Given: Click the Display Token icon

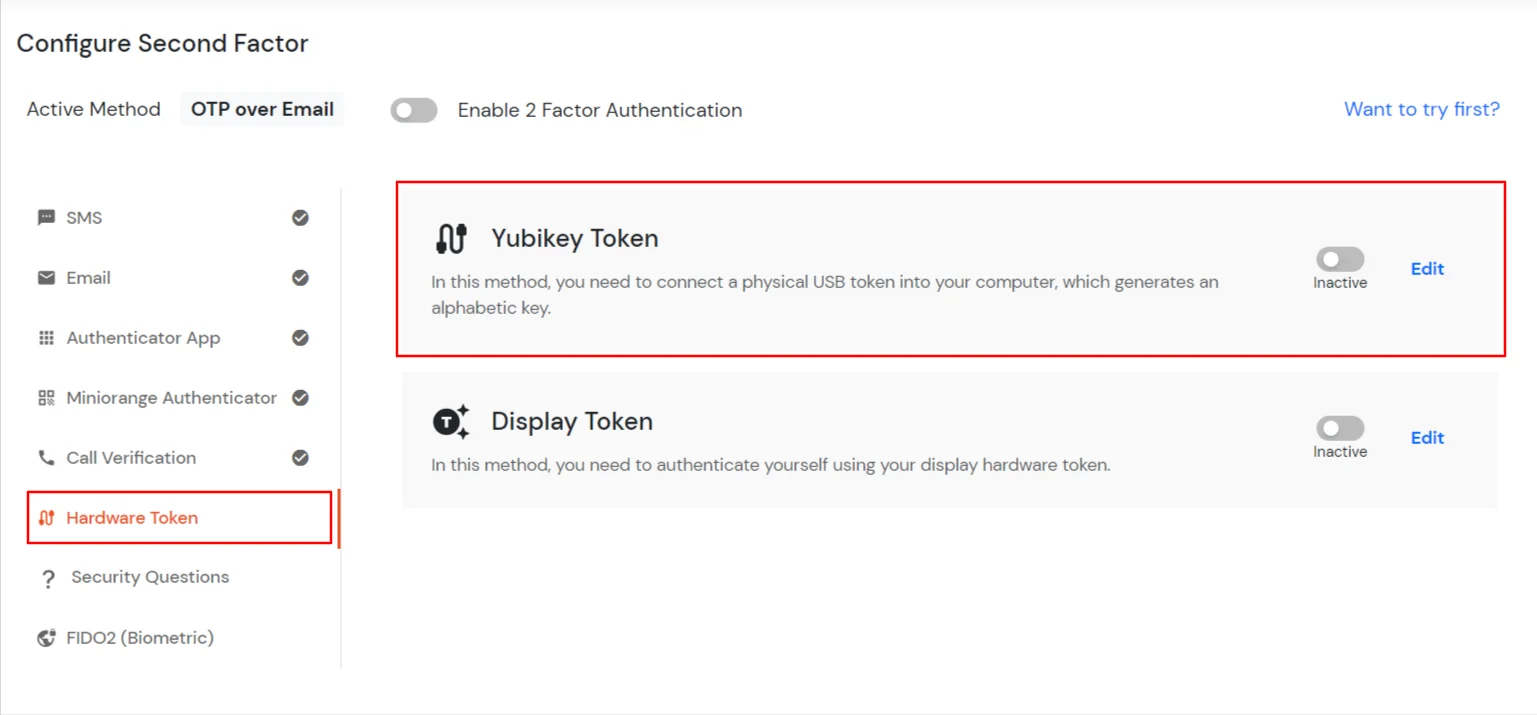Looking at the screenshot, I should [450, 421].
